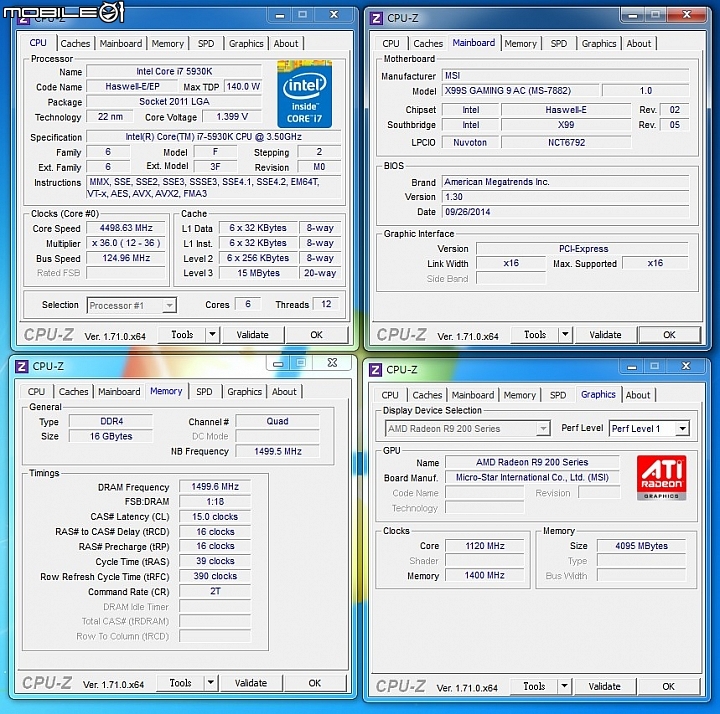Click Tools button in the Graphics window
The height and width of the screenshot is (714, 720).
click(x=534, y=686)
